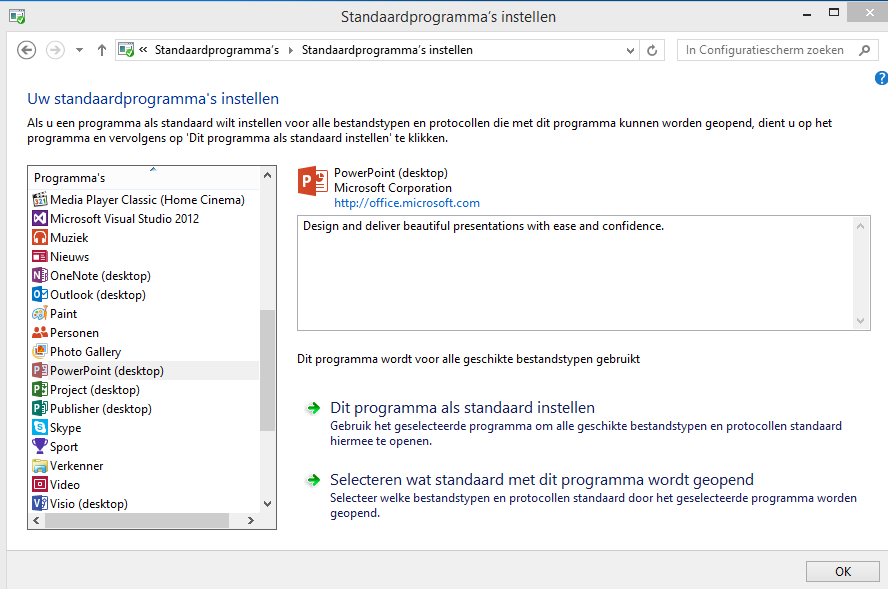This screenshot has height=589, width=888.
Task: Sort the list by the Programma's header
Action: (x=144, y=177)
